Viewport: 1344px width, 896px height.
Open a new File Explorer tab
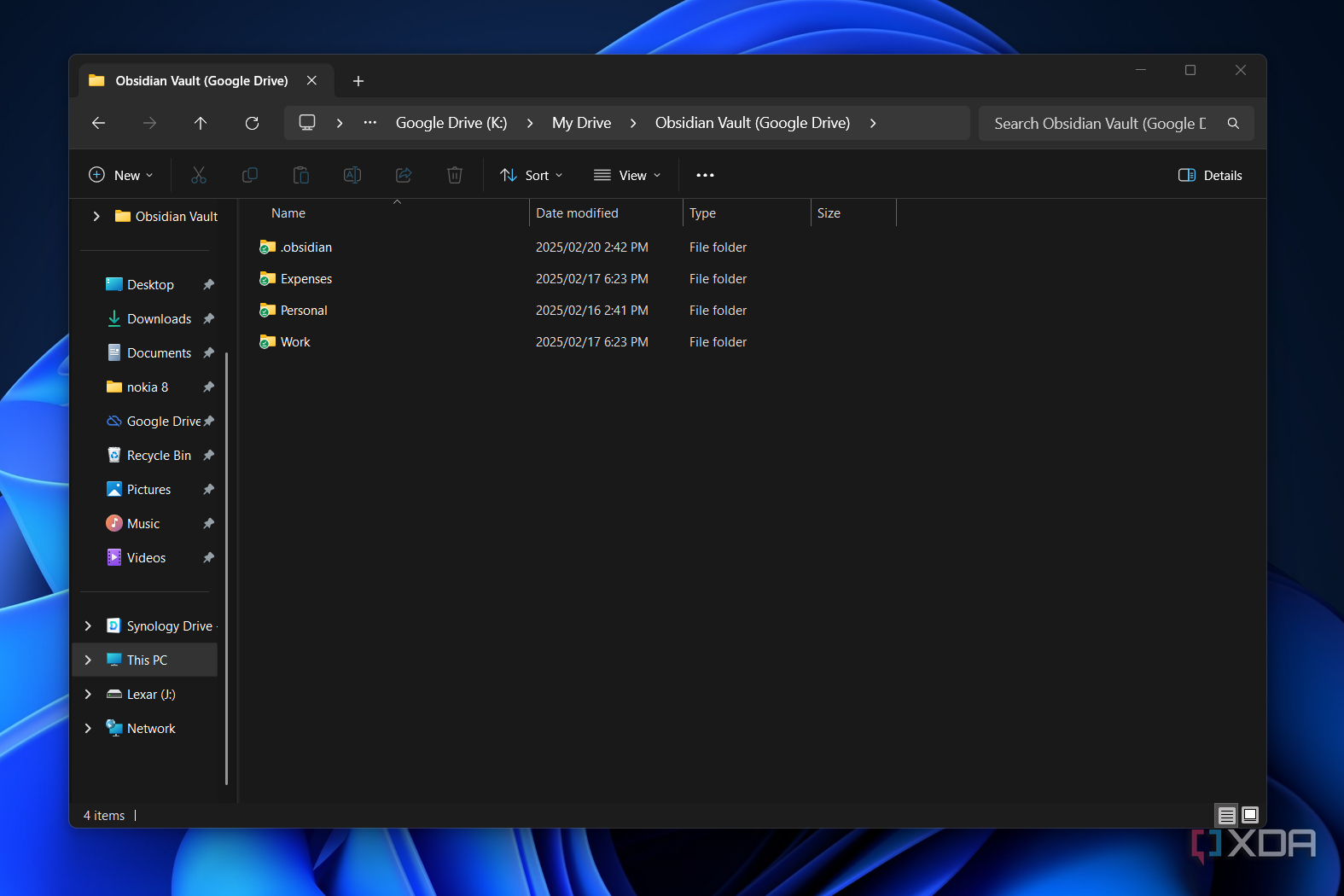[x=358, y=81]
